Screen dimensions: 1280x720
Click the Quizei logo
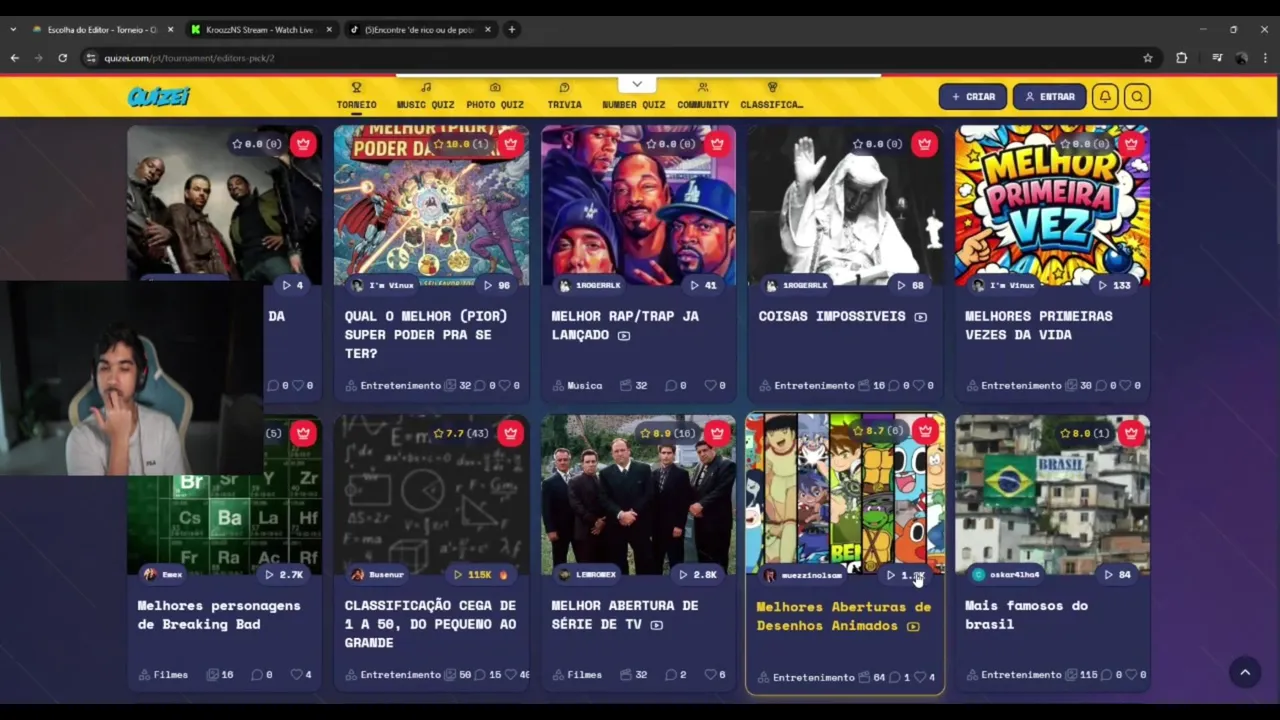pyautogui.click(x=158, y=96)
